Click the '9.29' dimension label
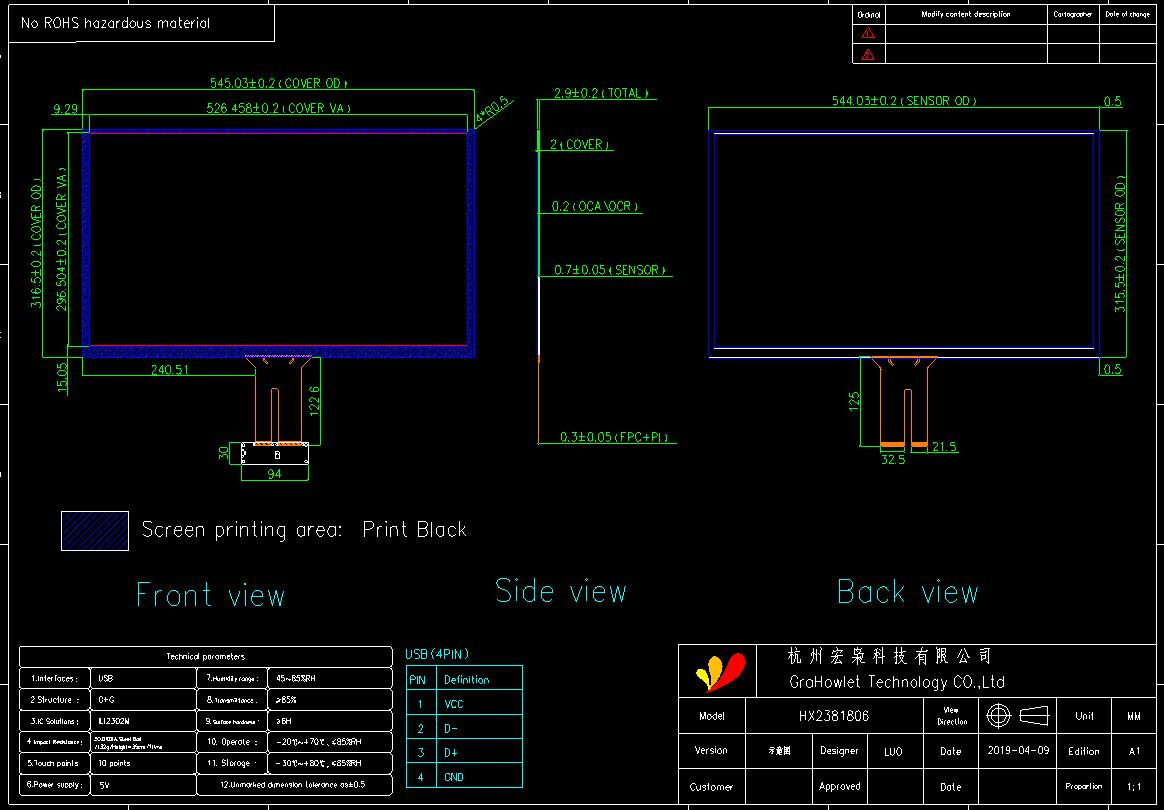This screenshot has height=810, width=1164. tap(65, 109)
